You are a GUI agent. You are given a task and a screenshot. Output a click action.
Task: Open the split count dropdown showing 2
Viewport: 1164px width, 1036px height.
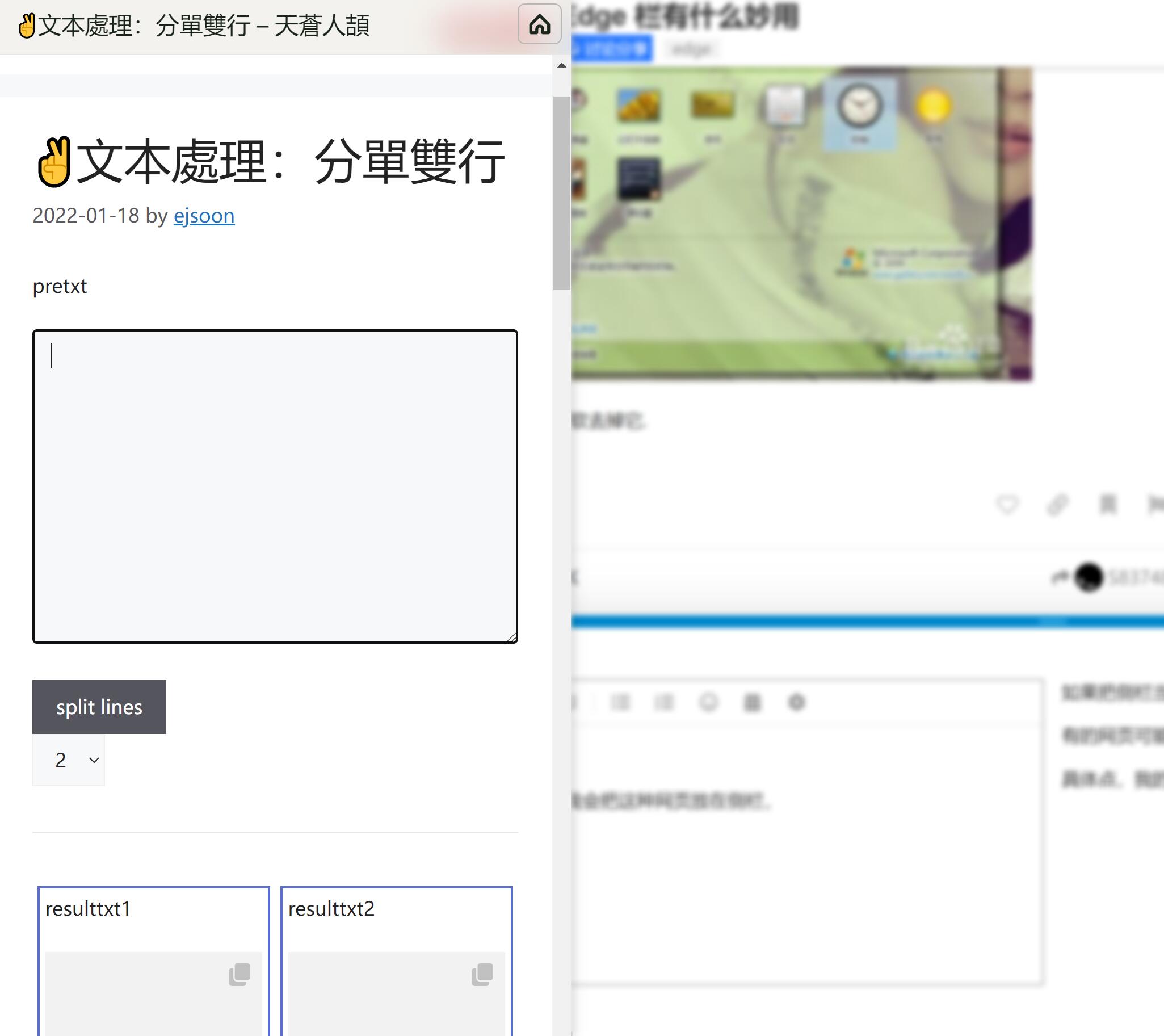click(69, 760)
